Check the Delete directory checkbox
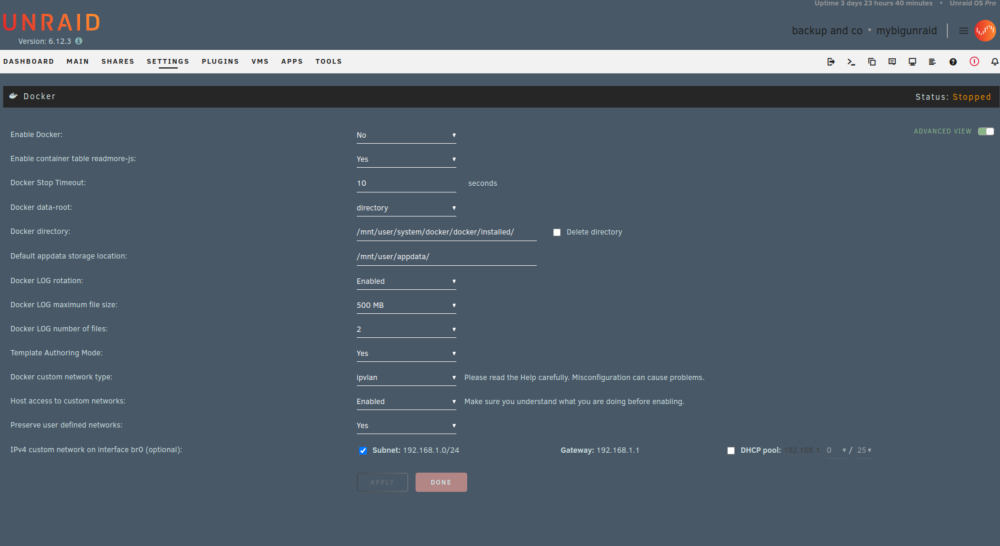1000x546 pixels. pos(557,232)
